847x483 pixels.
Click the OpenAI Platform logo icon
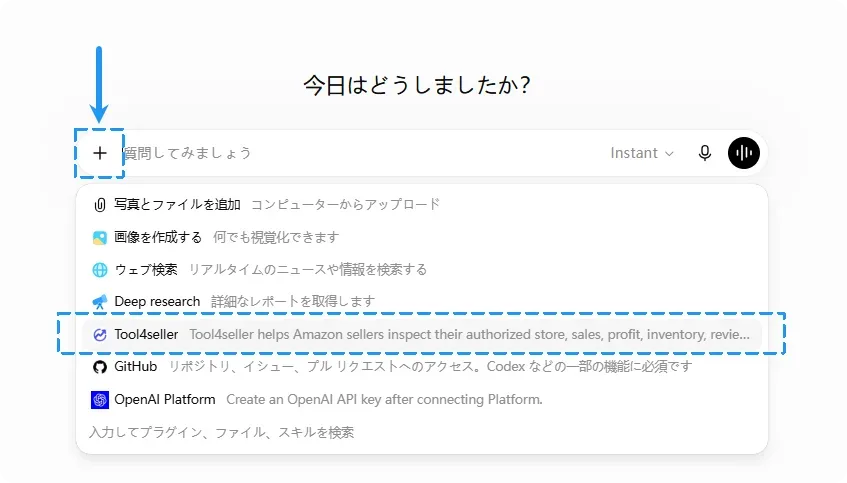tap(100, 400)
